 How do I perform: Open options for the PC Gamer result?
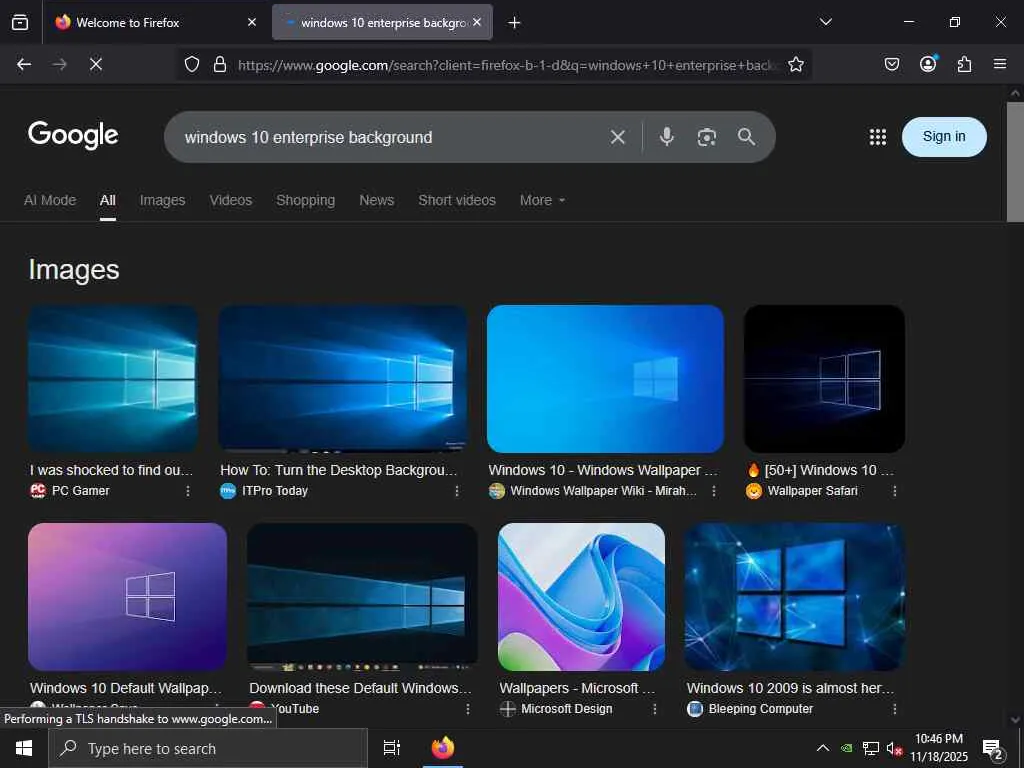(188, 490)
